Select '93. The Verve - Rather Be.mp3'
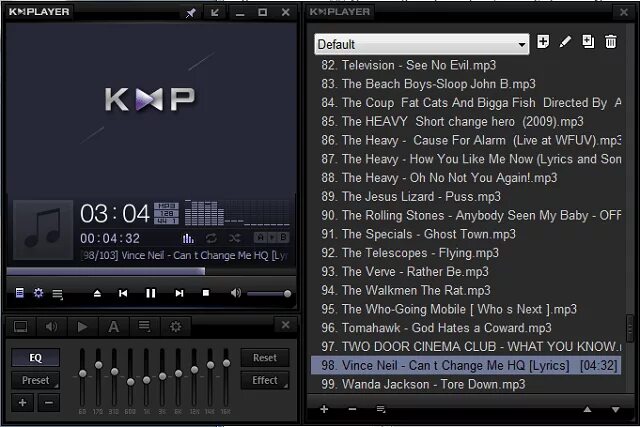Image resolution: width=640 pixels, height=427 pixels. tap(466, 272)
